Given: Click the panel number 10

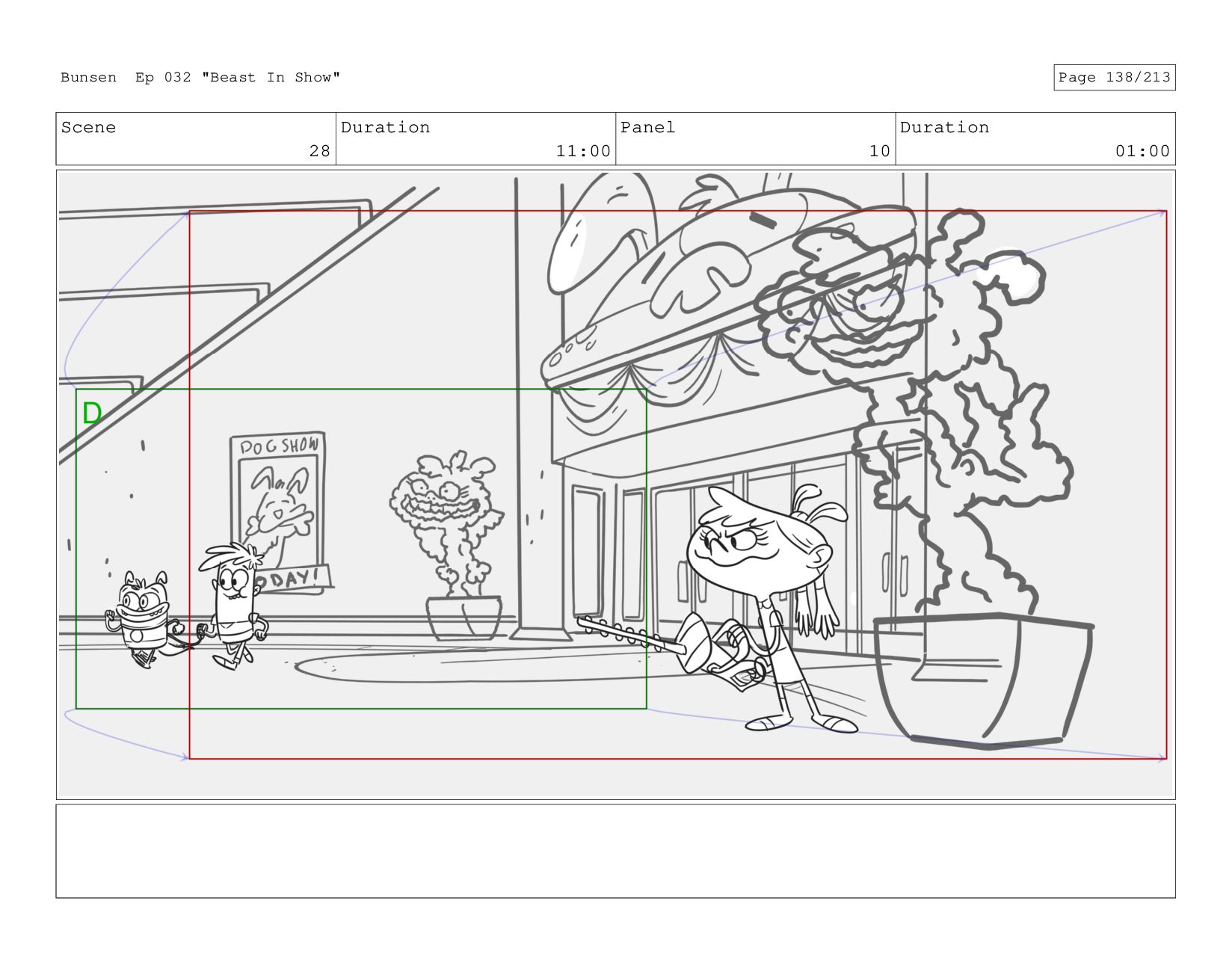Looking at the screenshot, I should tap(879, 151).
